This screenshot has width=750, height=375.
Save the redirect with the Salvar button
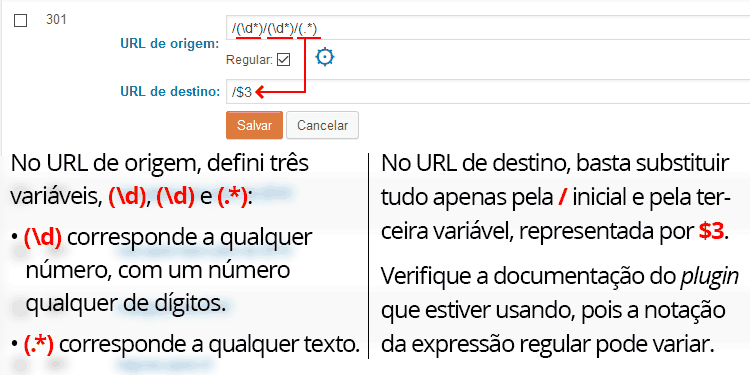coord(254,125)
